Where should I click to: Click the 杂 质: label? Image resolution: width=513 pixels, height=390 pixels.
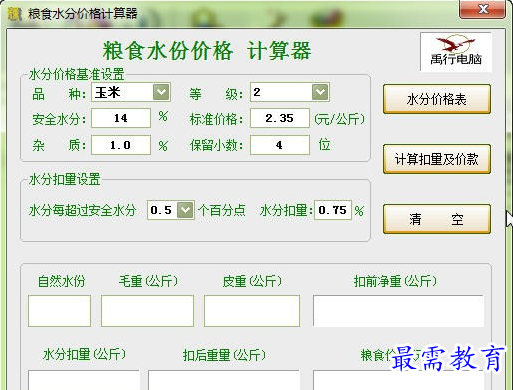click(x=59, y=146)
